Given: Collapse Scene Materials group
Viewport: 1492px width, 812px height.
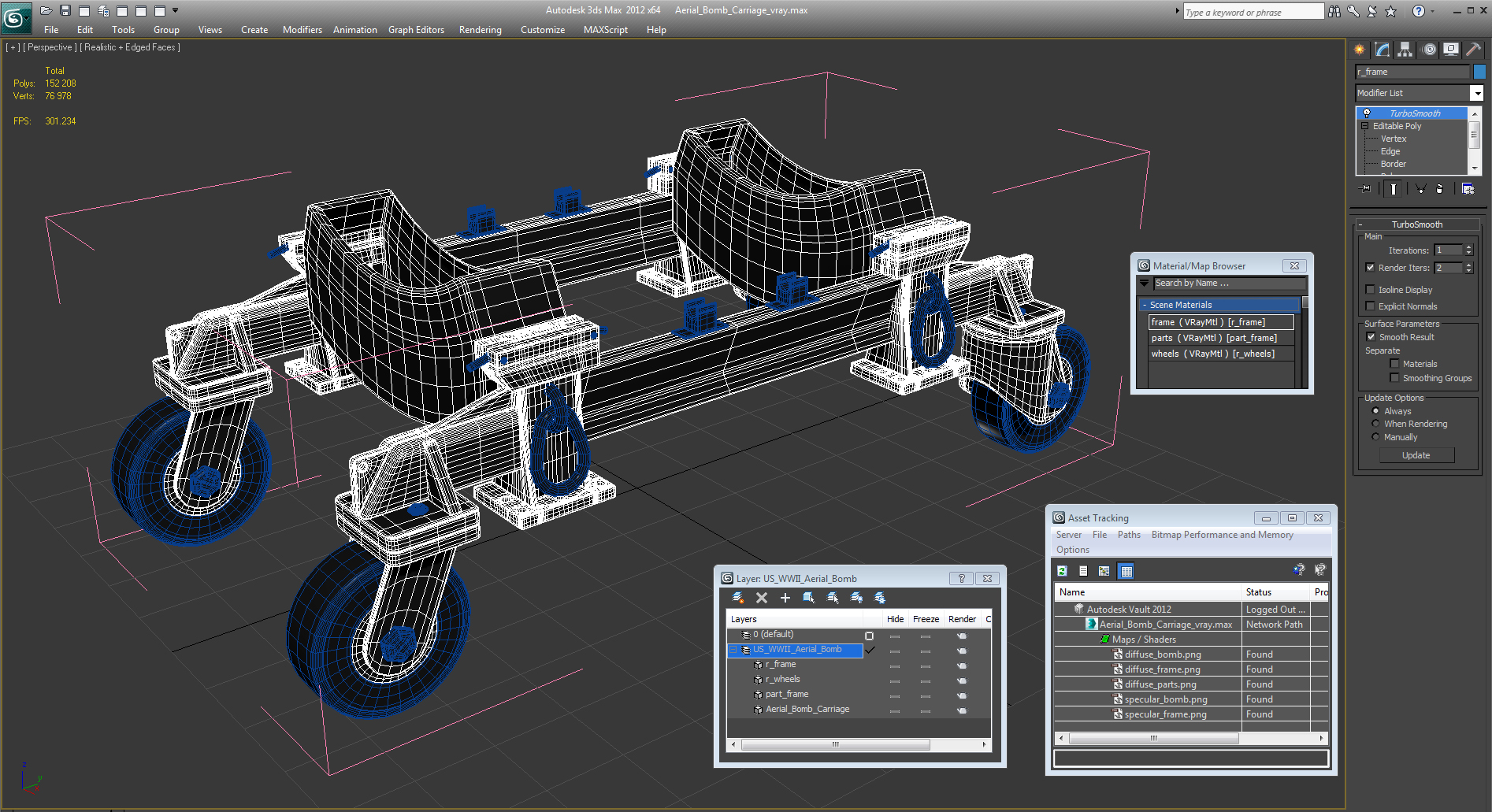Looking at the screenshot, I should [x=1144, y=305].
